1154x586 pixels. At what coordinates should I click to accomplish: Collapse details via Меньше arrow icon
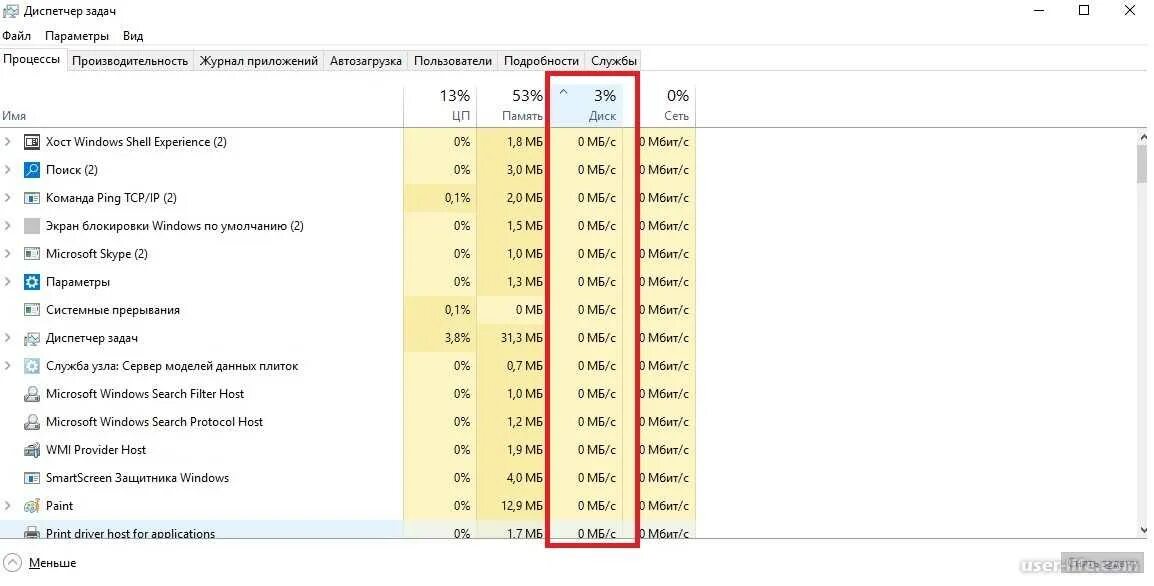[12, 563]
